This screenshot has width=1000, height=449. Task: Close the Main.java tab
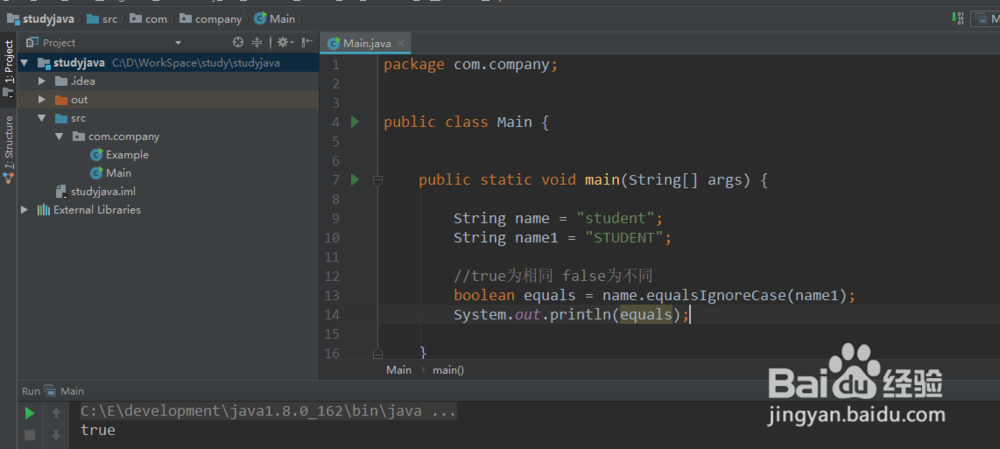[401, 43]
